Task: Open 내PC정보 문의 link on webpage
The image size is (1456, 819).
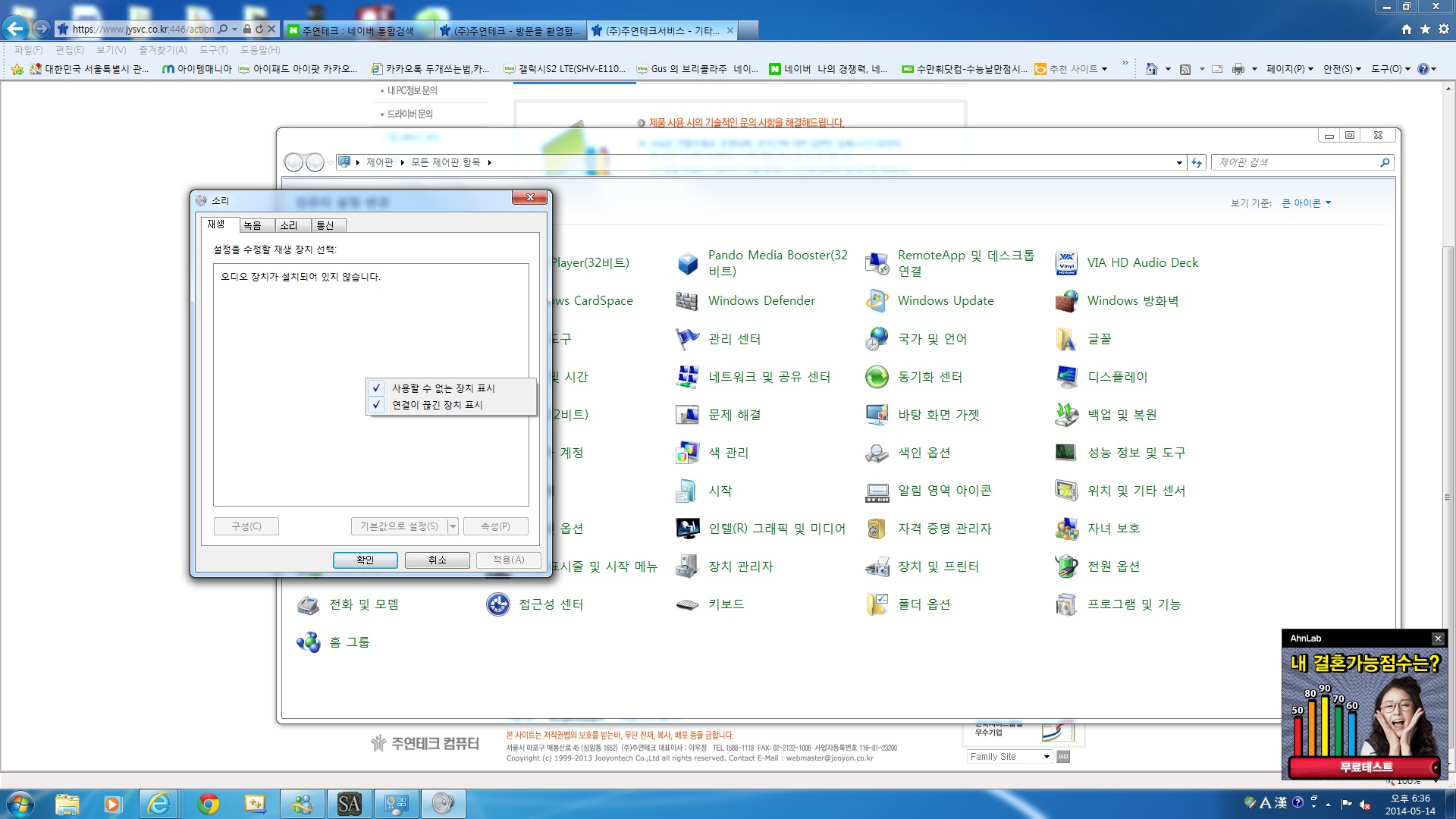Action: (412, 90)
